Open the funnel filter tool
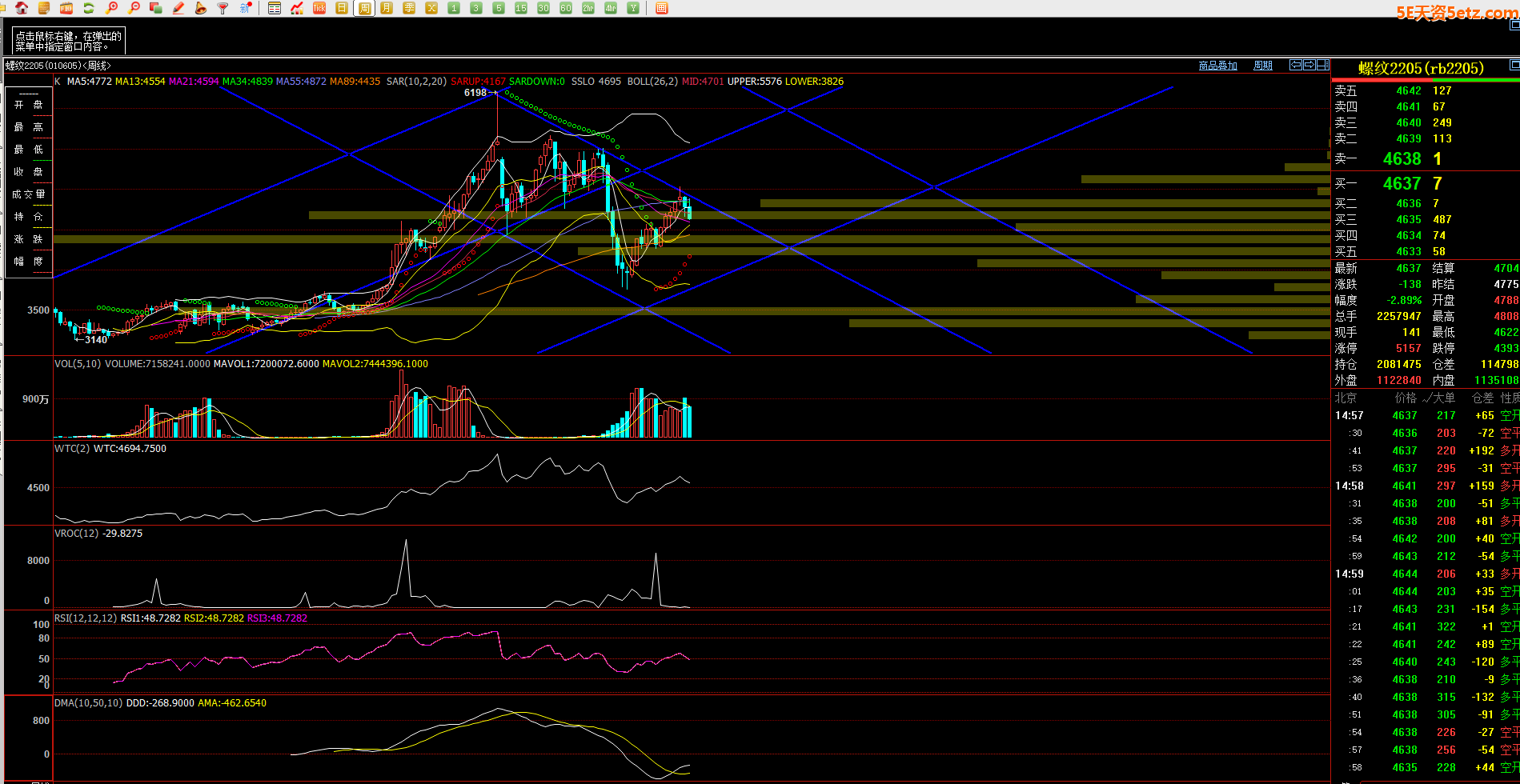This screenshot has height=784, width=1520. coord(223,8)
